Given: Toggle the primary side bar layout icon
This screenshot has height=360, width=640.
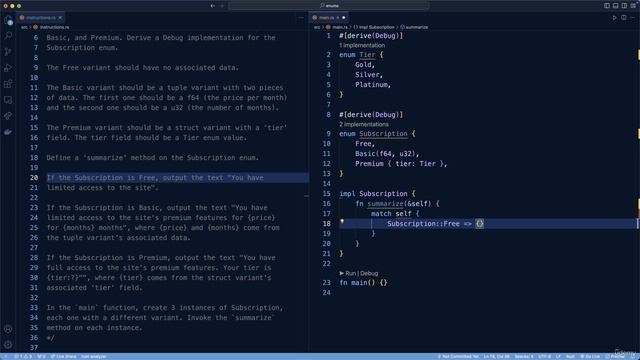Looking at the screenshot, I should [x=607, y=6].
